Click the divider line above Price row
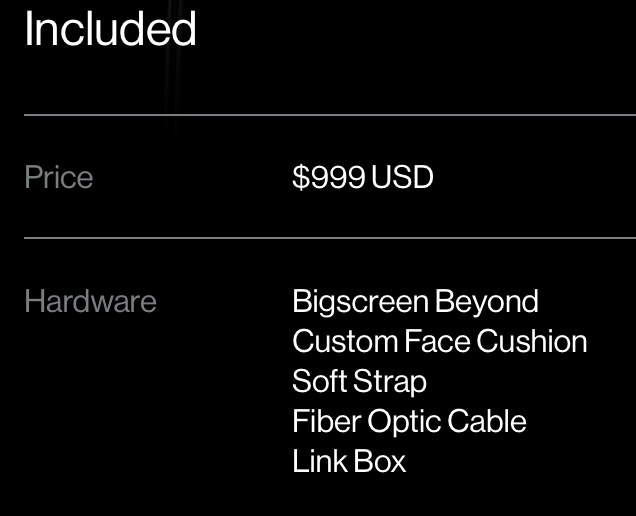 pyautogui.click(x=330, y=115)
